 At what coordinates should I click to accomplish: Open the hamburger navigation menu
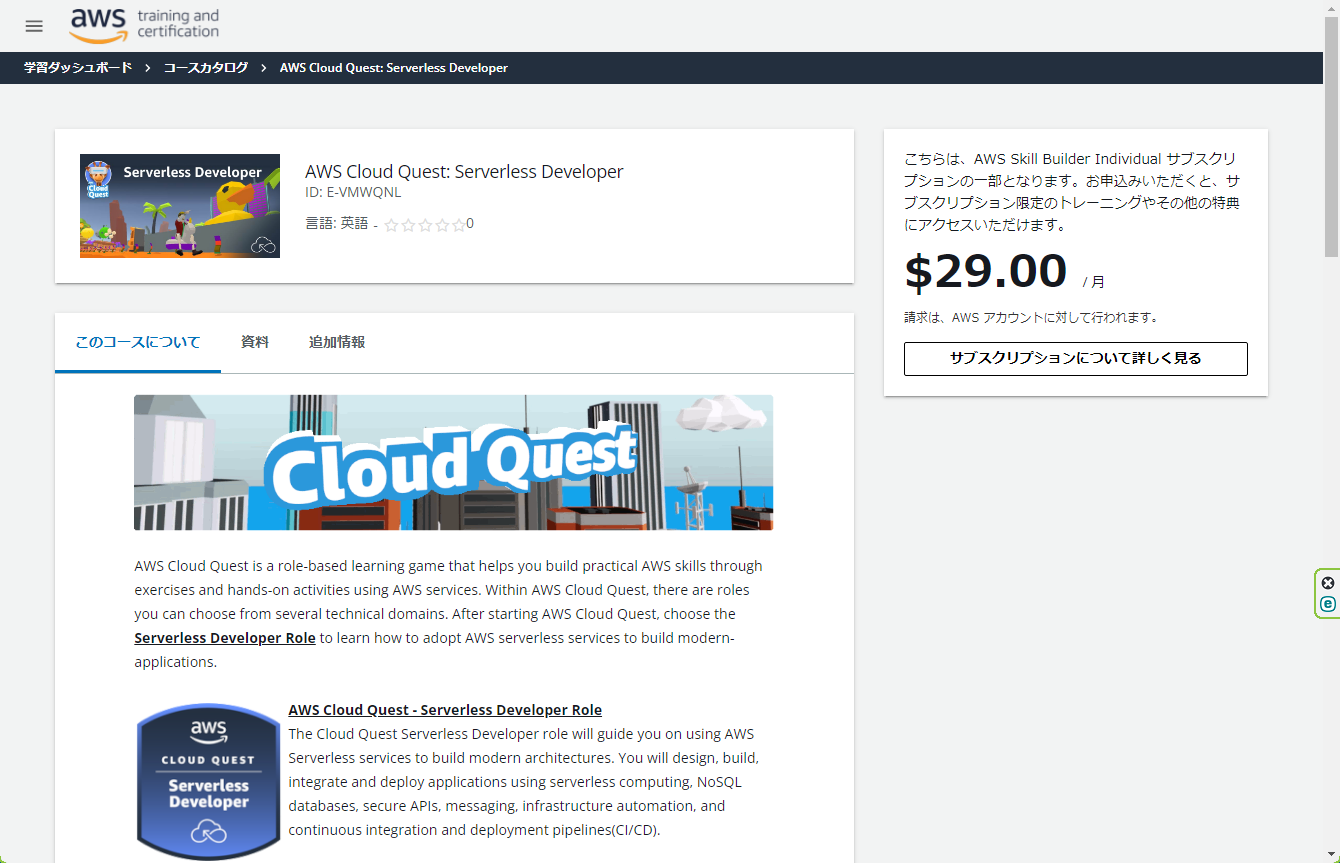[33, 26]
